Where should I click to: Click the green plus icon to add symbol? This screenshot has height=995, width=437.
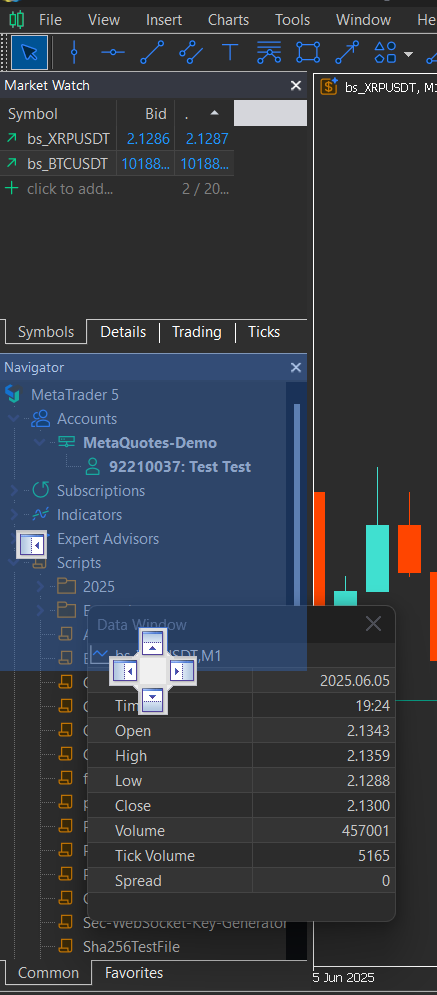click(11, 188)
